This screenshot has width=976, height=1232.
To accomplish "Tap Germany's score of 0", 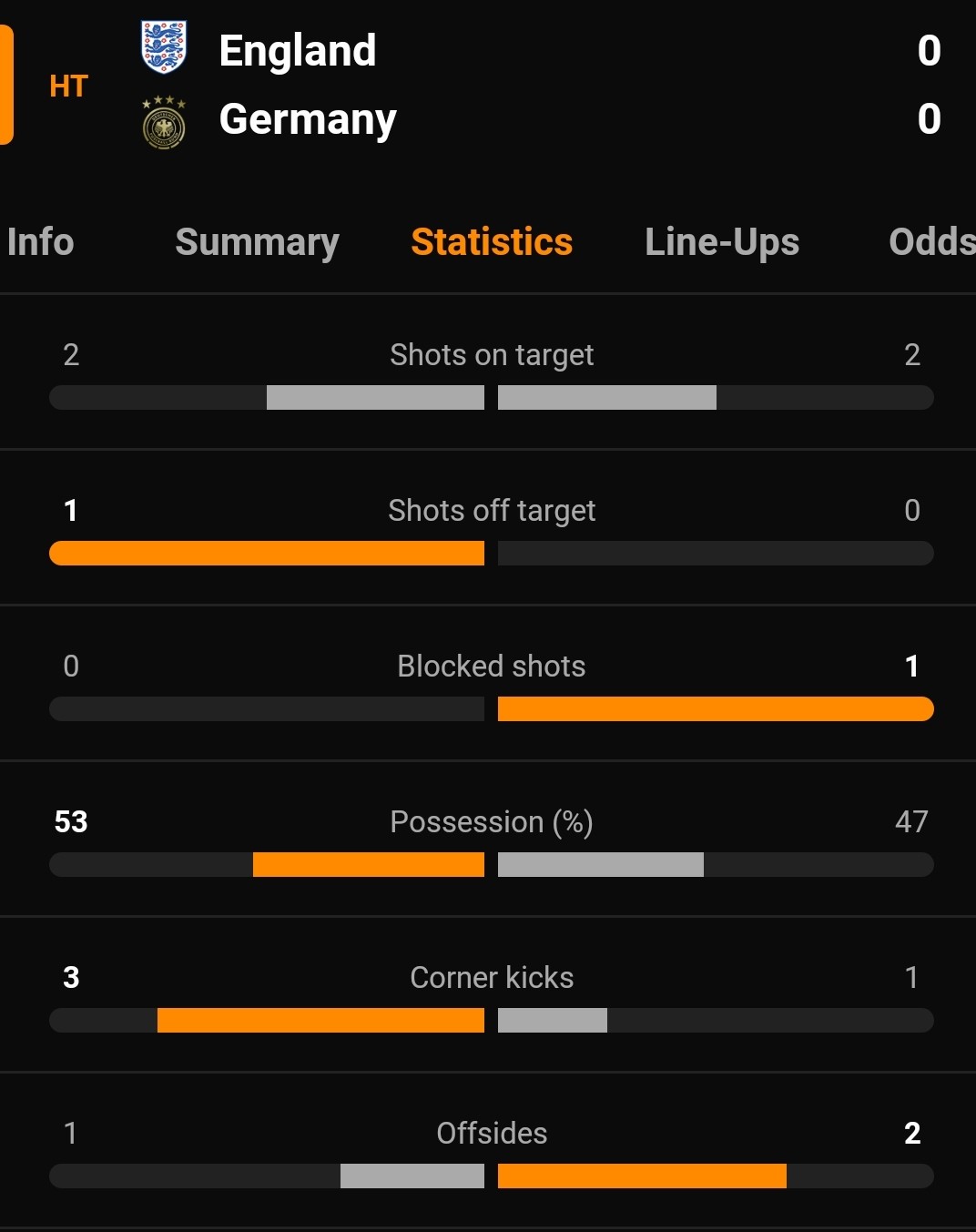I will click(x=929, y=119).
